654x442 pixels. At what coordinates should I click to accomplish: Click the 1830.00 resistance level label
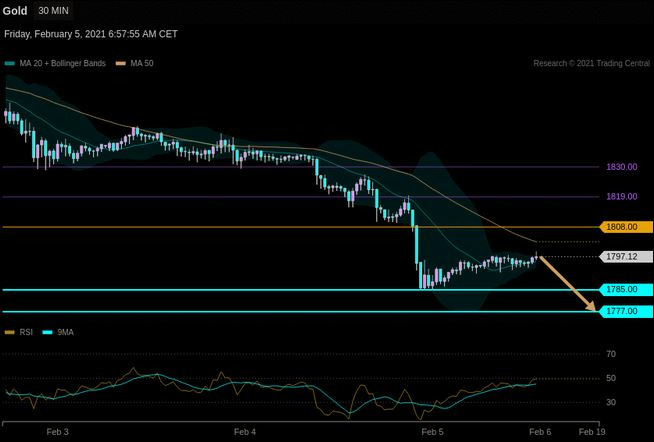621,167
